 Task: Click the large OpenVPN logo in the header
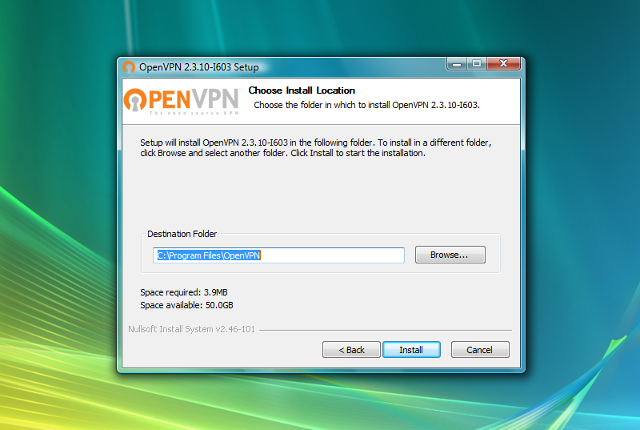tap(182, 101)
